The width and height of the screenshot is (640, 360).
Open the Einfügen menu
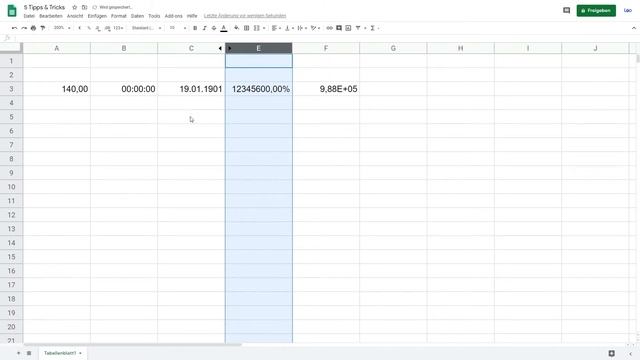coord(97,16)
